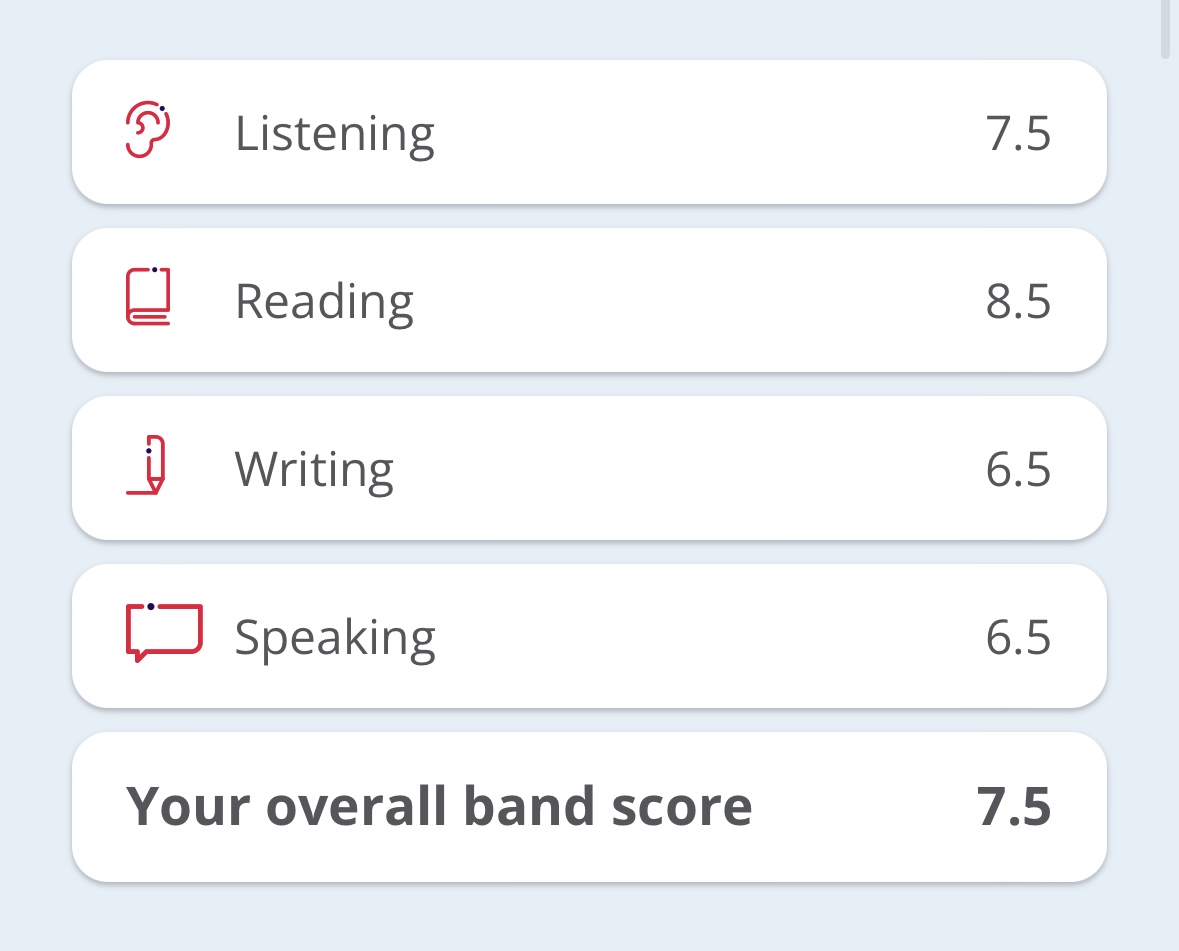
Task: Select the Speaking label text
Action: [x=335, y=638]
